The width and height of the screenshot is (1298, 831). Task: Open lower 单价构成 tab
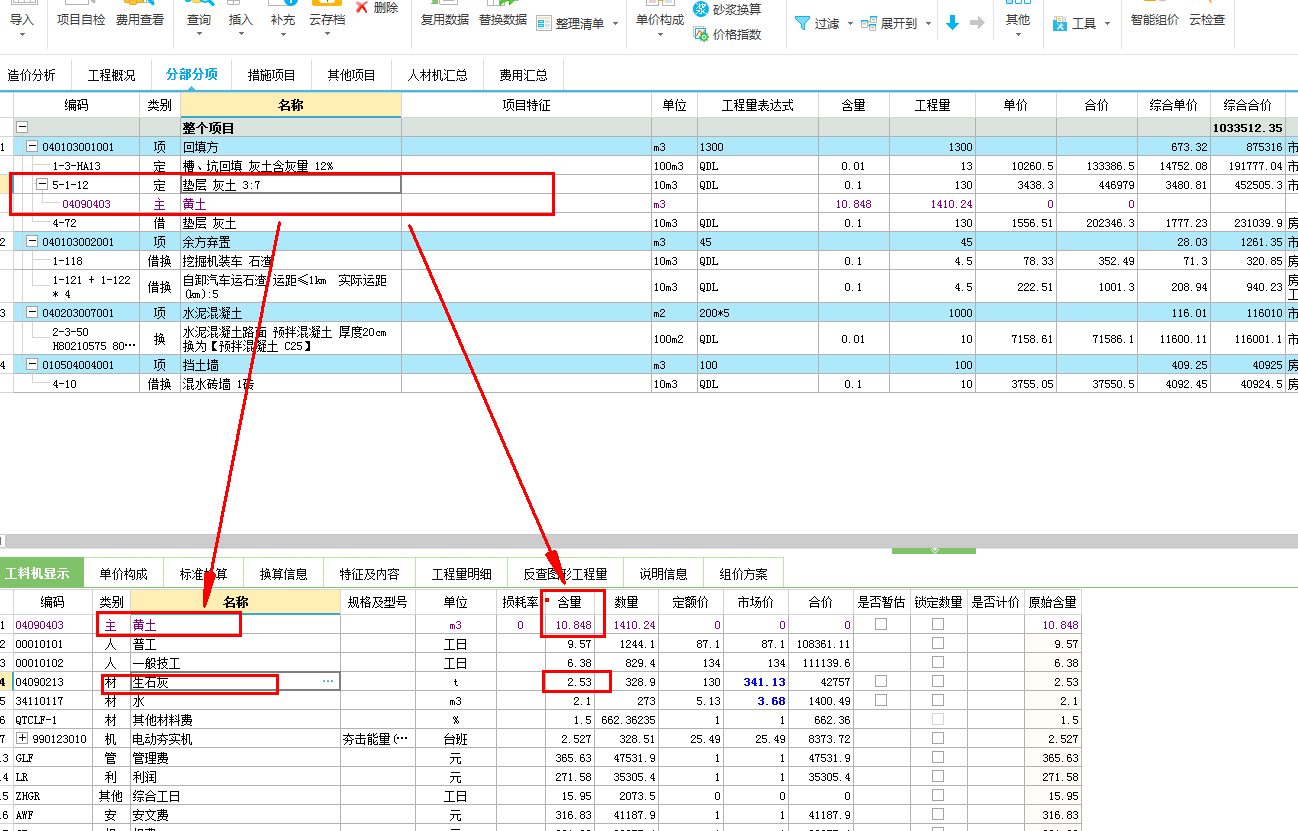click(x=123, y=574)
